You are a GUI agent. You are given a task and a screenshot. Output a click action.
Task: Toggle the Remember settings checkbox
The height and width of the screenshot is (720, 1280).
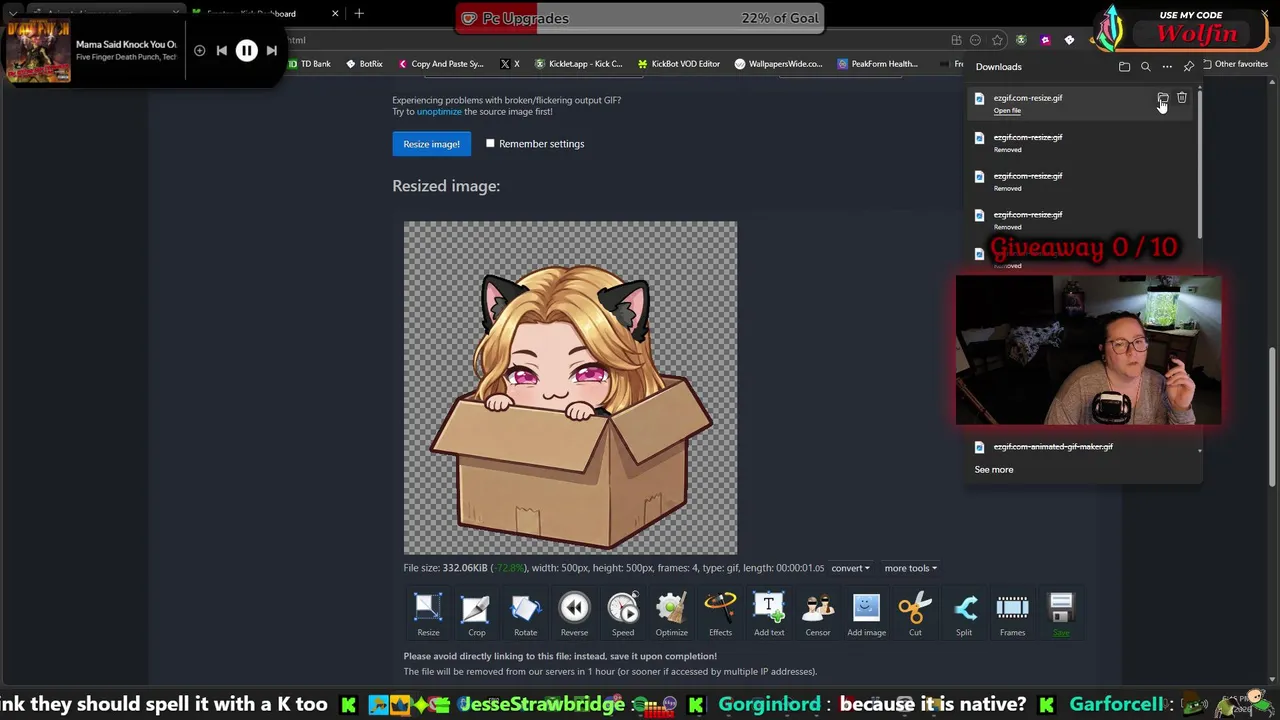click(490, 144)
